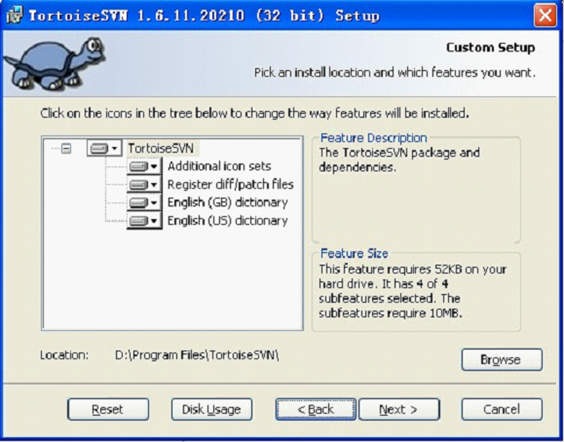Viewport: 564px width, 442px height.
Task: Open the Additional icon sets feature dropdown
Action: pos(144,166)
